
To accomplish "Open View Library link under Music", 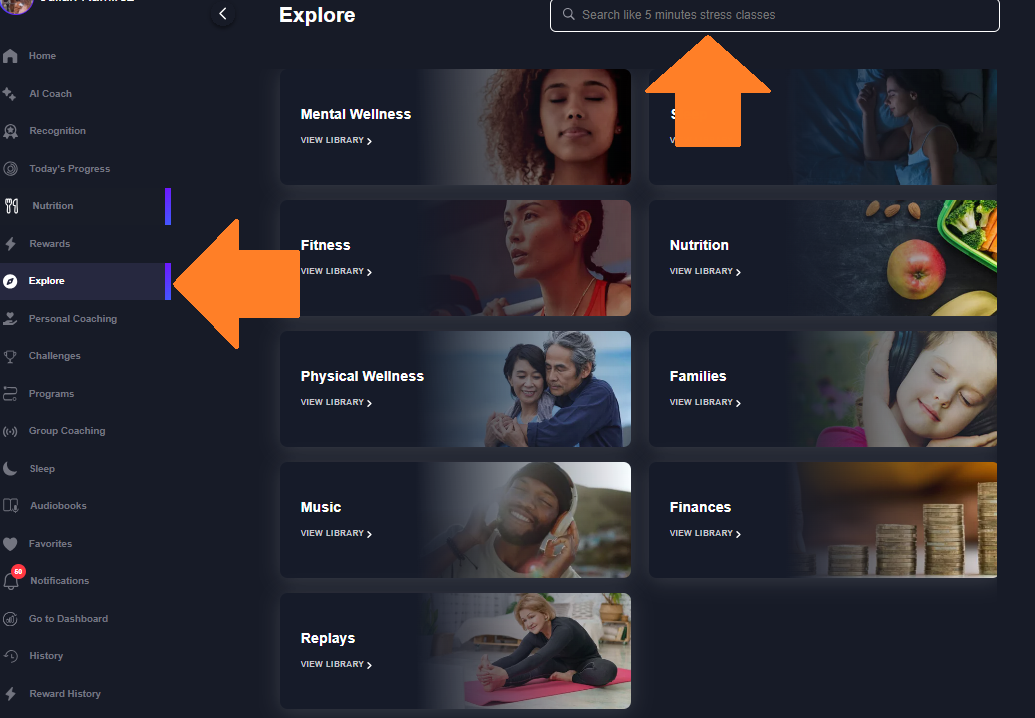I will point(336,533).
